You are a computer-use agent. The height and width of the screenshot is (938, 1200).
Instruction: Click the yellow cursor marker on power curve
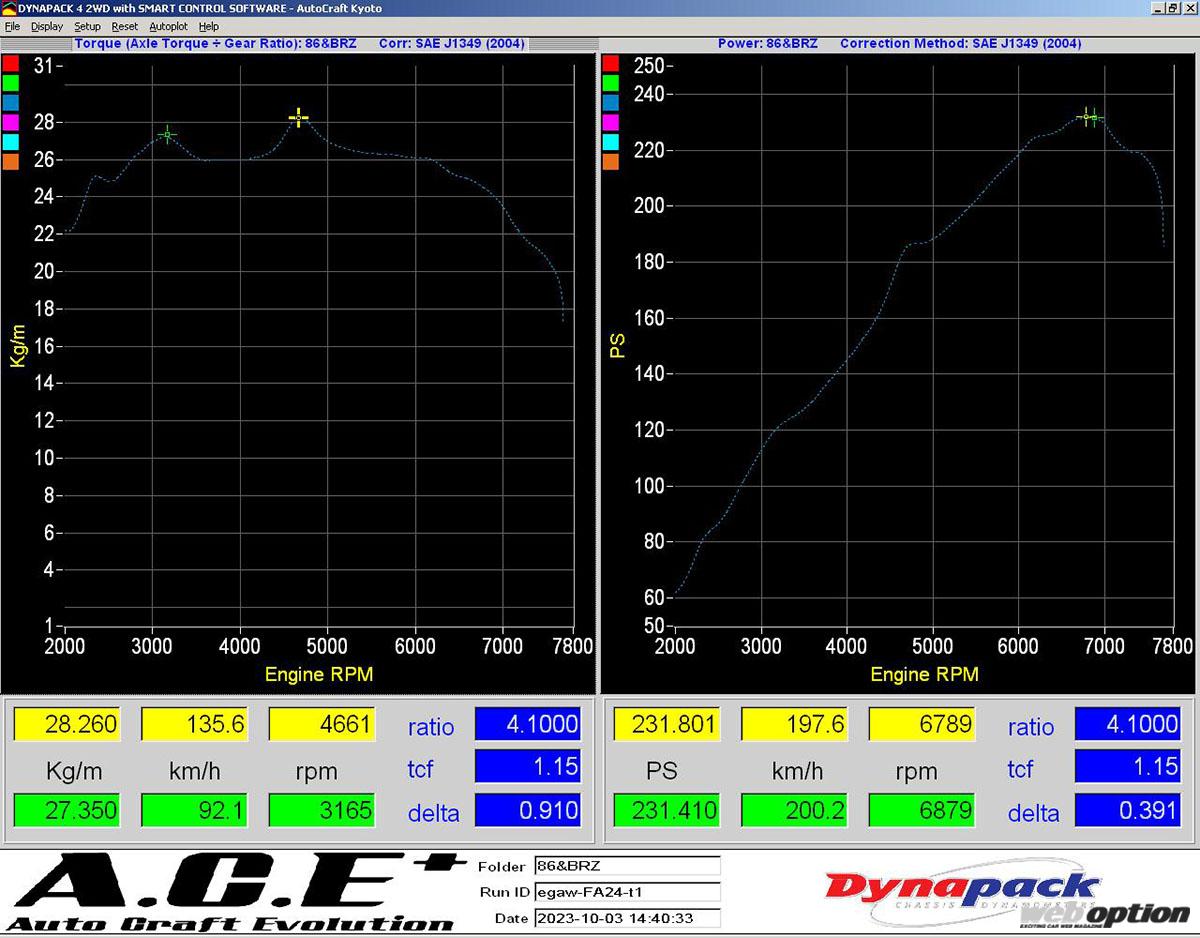tap(1086, 117)
